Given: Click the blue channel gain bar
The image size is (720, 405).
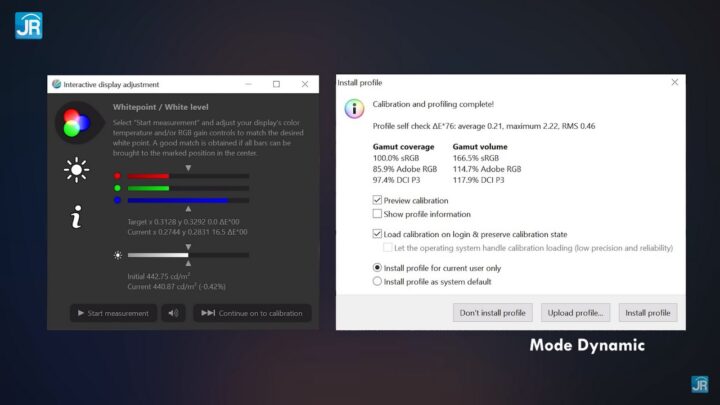Looking at the screenshot, I should [x=188, y=200].
